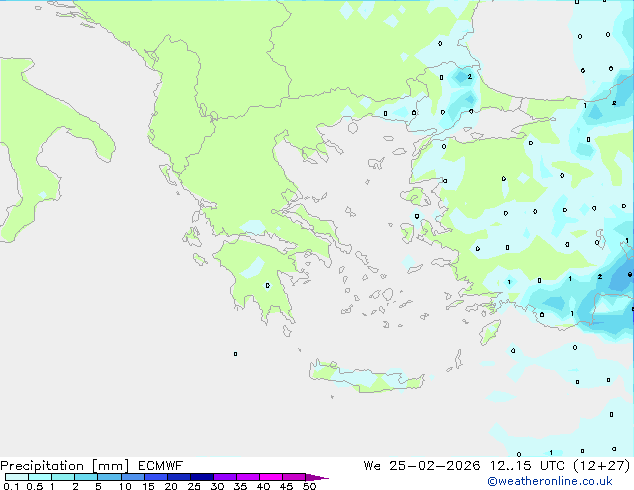Screen dimensions: 634x490
Task: Select the 20–25 mm dark blue swatch
Action: pyautogui.click(x=179, y=477)
